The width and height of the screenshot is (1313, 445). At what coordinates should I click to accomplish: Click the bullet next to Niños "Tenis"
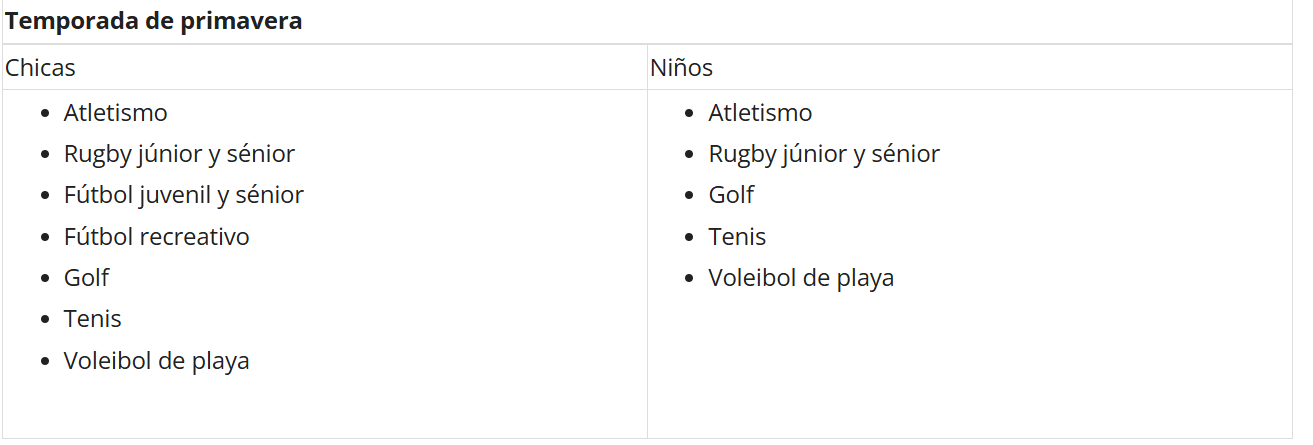pyautogui.click(x=689, y=238)
